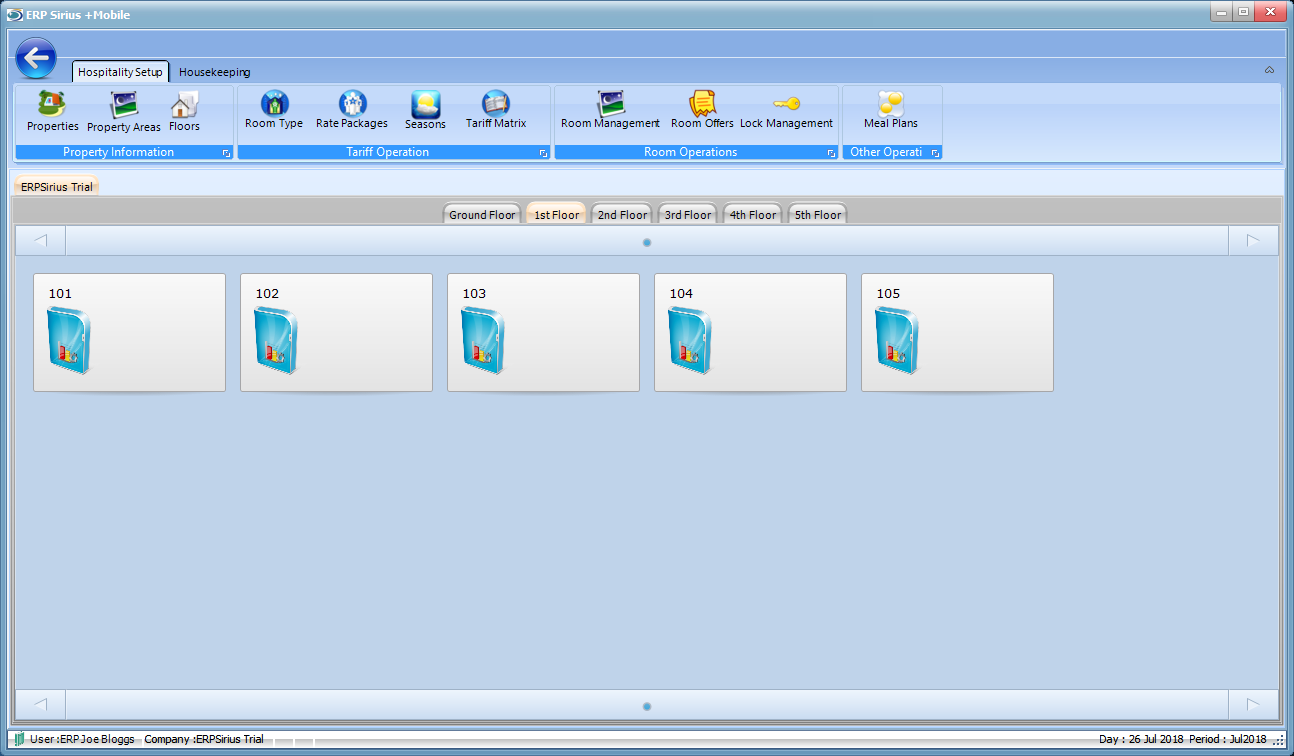Switch to the 4th Floor tab
1294x756 pixels.
753,214
